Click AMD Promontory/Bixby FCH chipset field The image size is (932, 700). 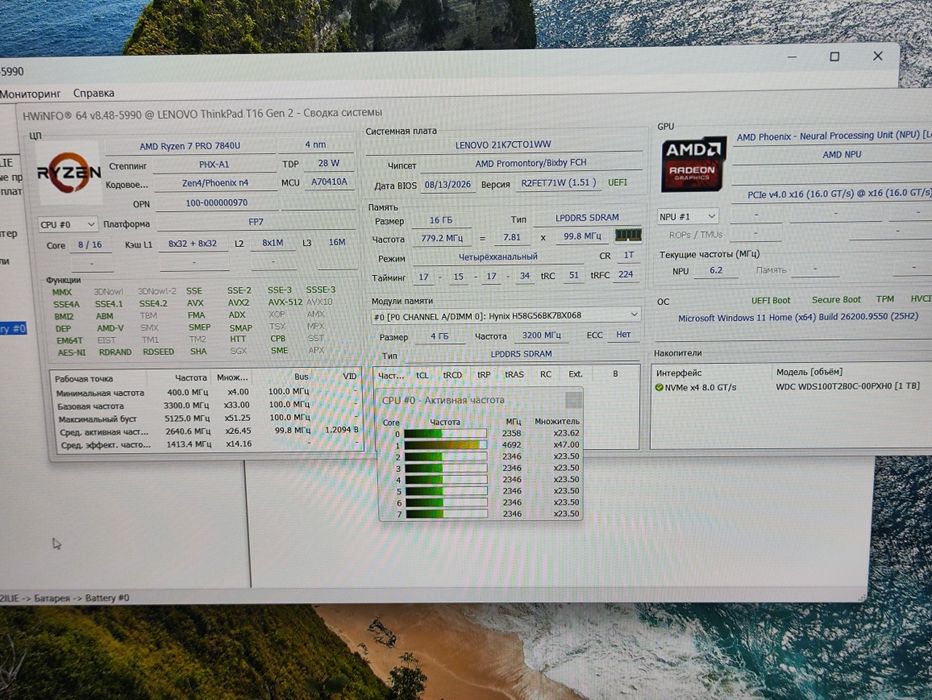pos(530,163)
